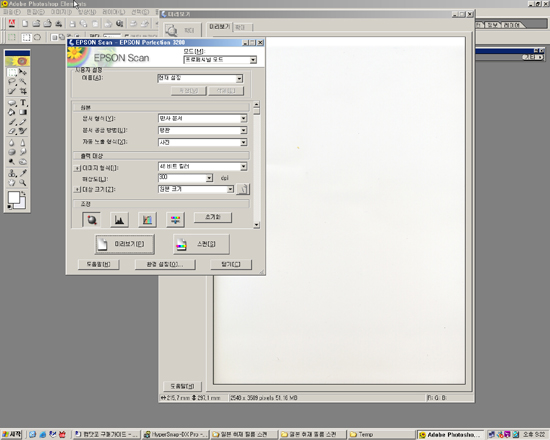Viewport: 550px width, 440px height.
Task: Click the Open file icon in shortcuts bar
Action: 36,24
